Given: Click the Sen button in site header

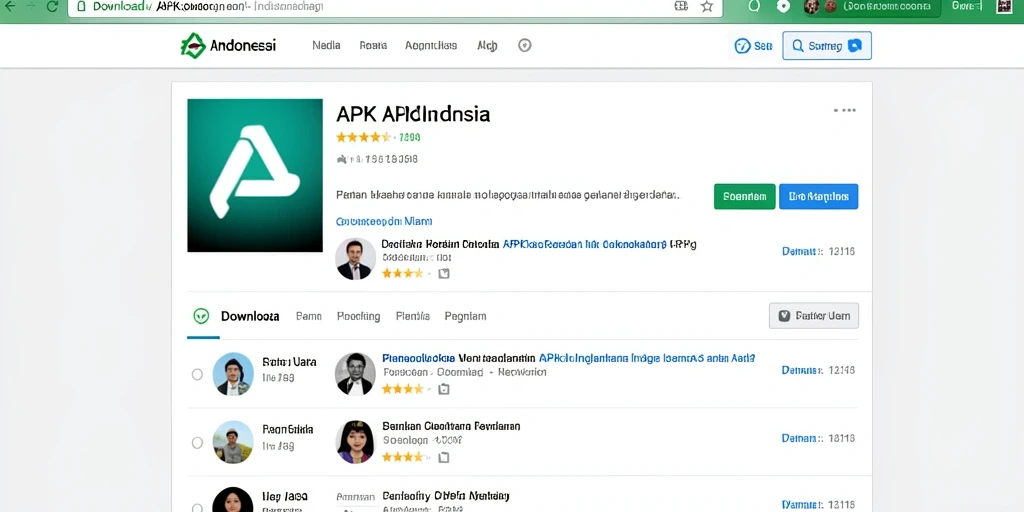Looking at the screenshot, I should point(754,46).
